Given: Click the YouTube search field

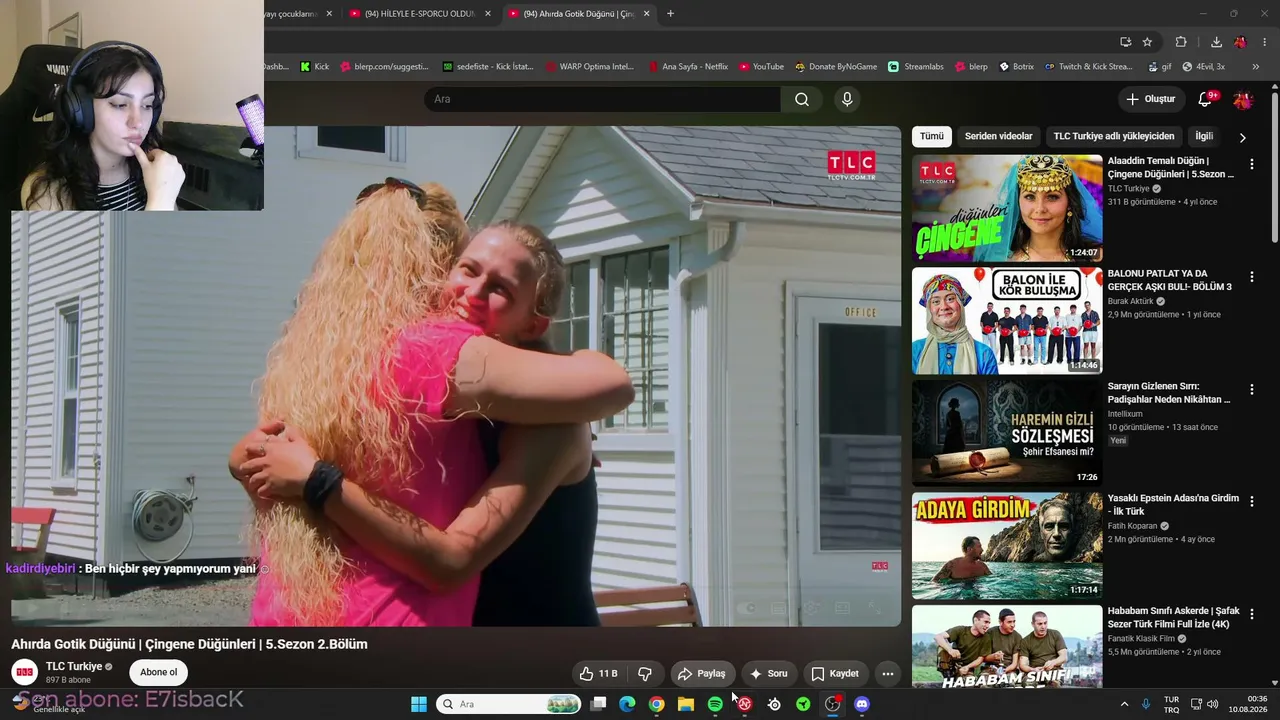Looking at the screenshot, I should click(x=602, y=99).
